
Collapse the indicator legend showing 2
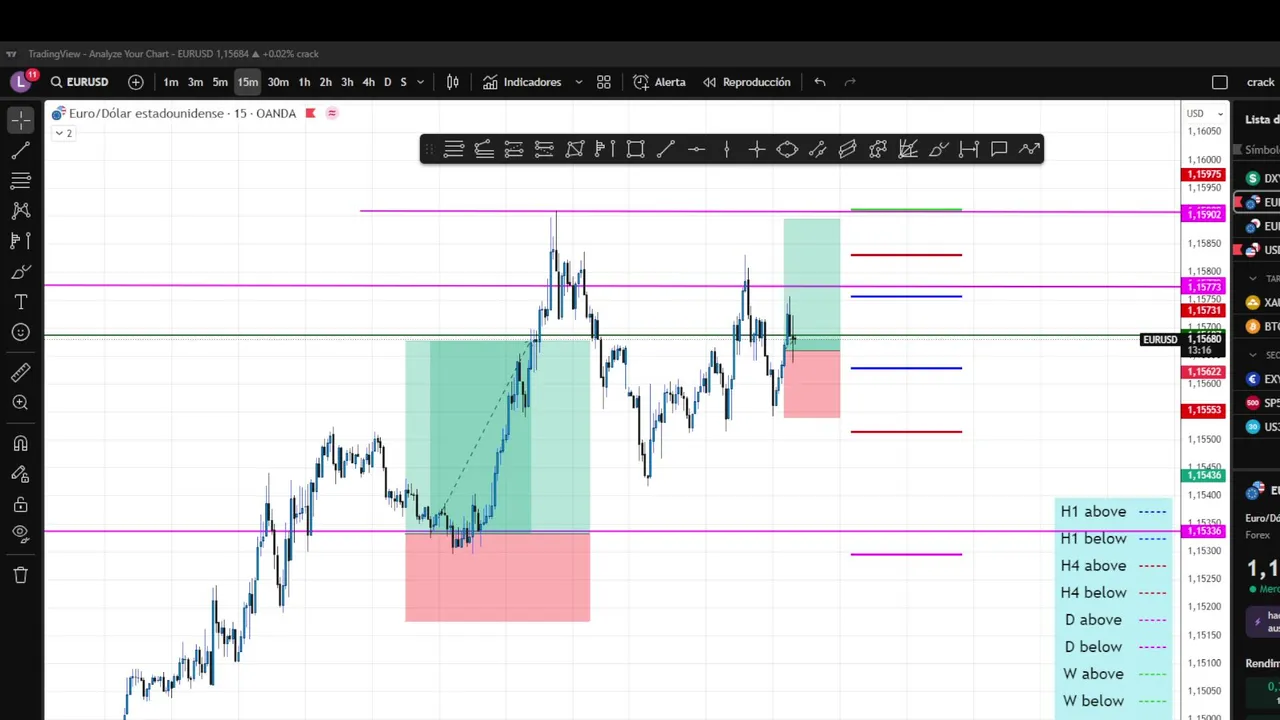[63, 133]
